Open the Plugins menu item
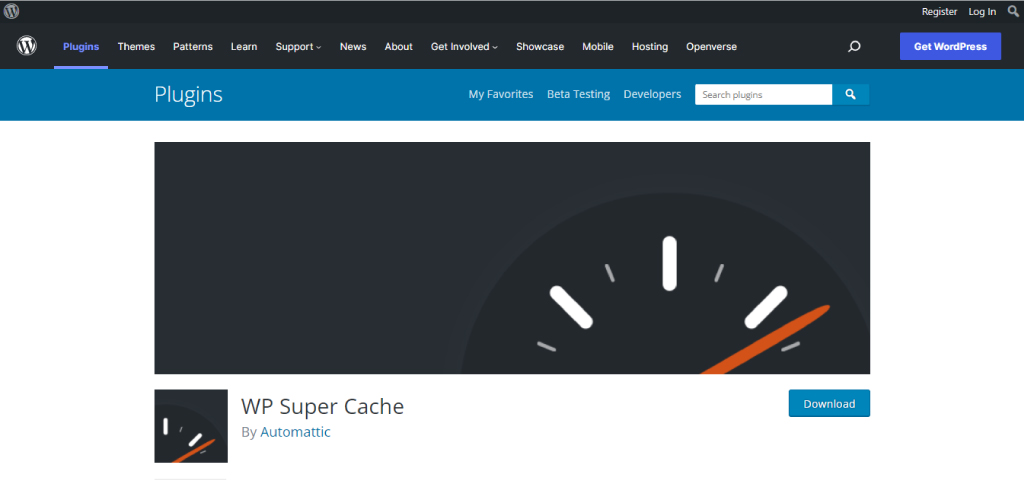The height and width of the screenshot is (480, 1024). 81,46
